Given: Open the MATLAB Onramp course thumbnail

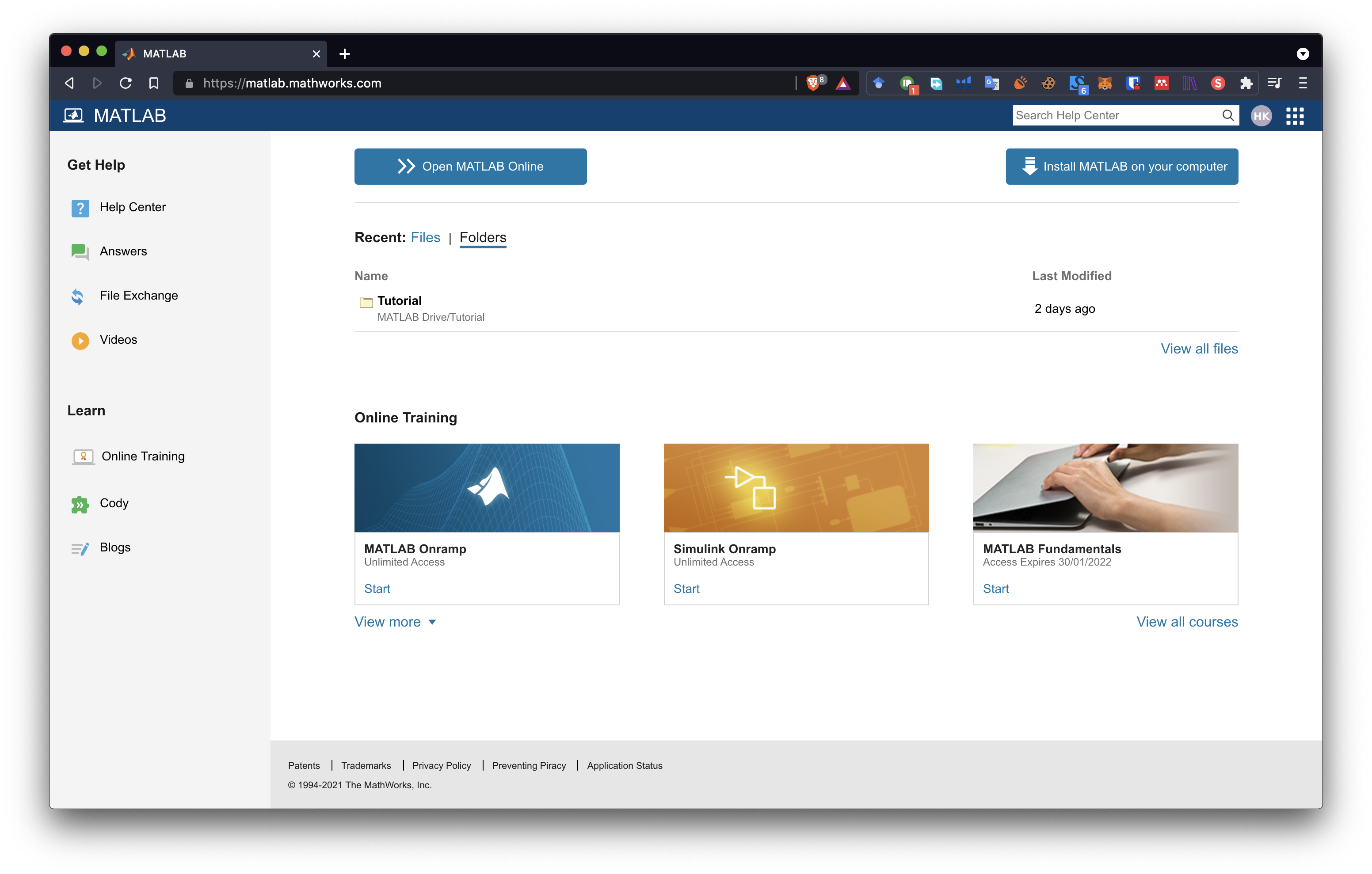Looking at the screenshot, I should pos(487,488).
